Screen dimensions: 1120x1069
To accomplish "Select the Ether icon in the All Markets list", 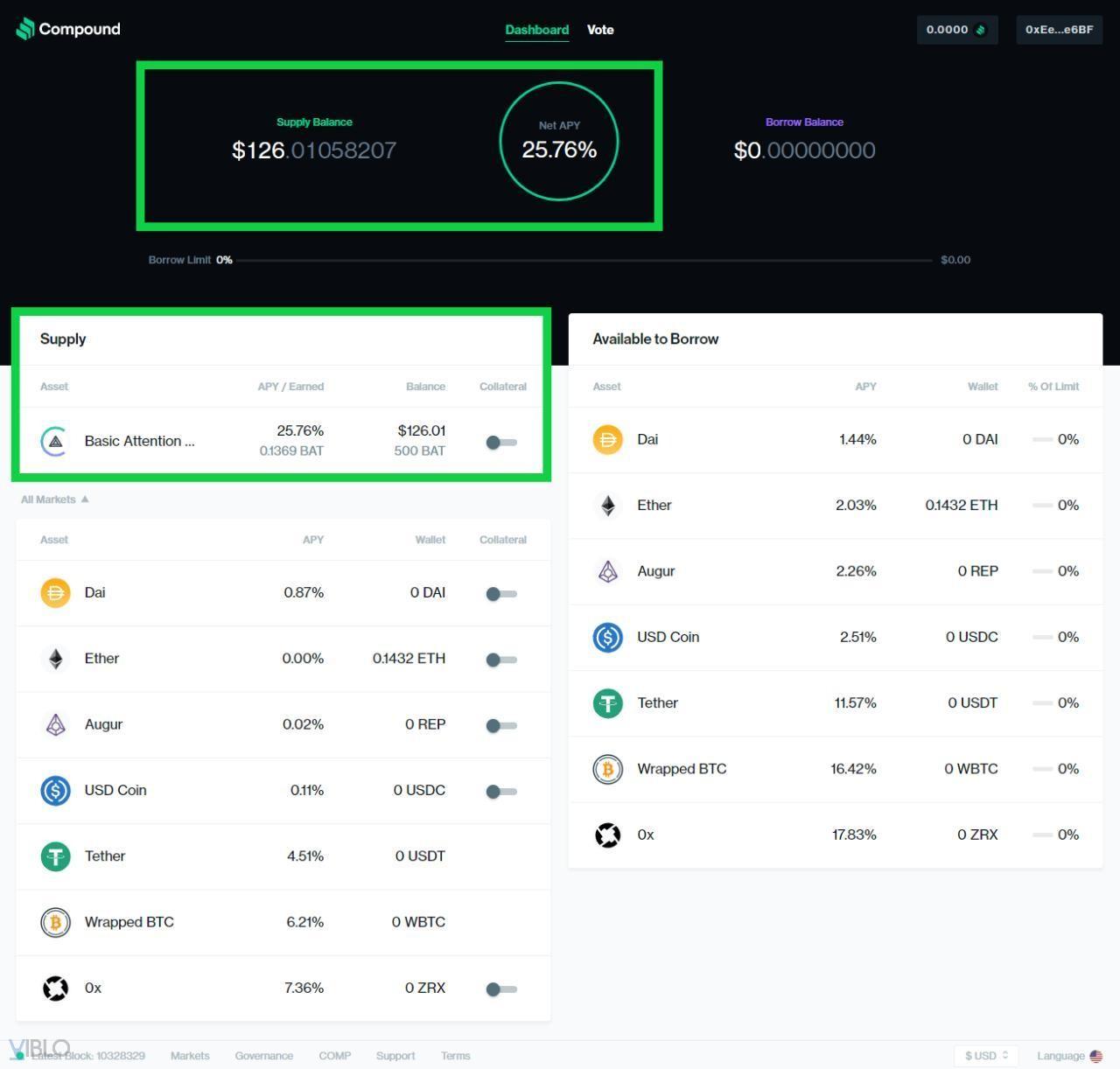I will (x=55, y=659).
